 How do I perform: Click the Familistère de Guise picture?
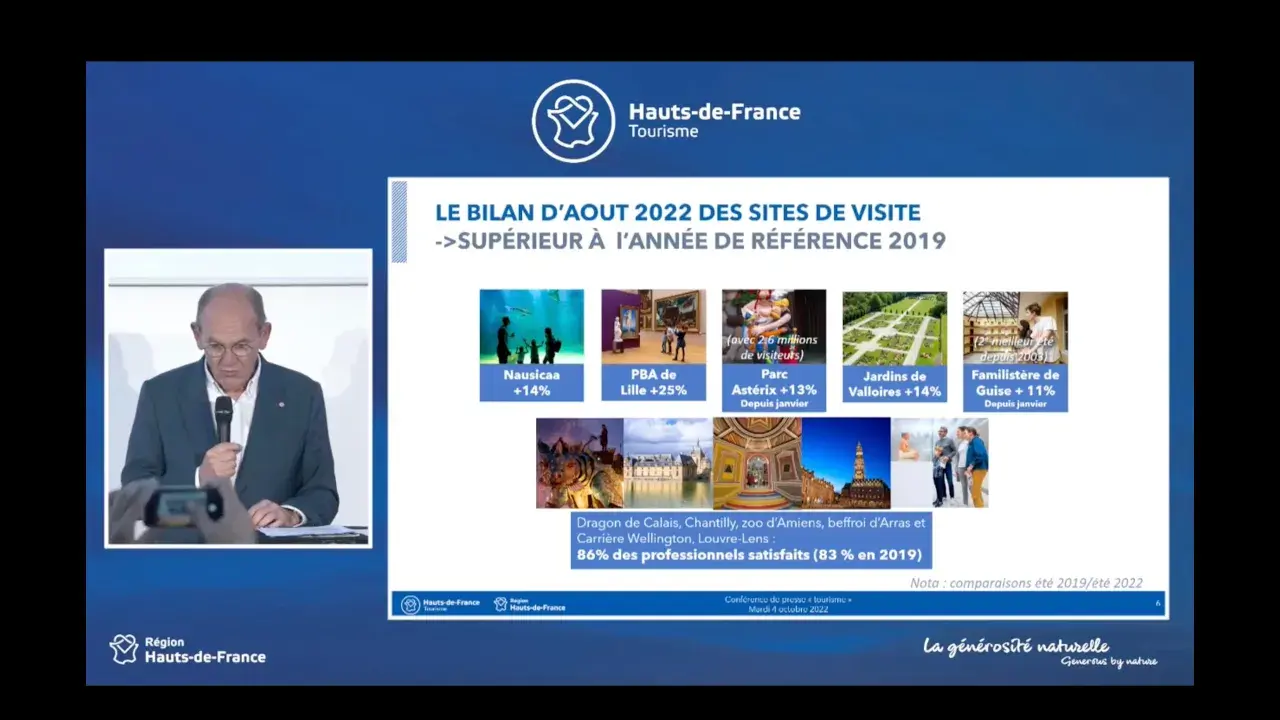click(x=1015, y=325)
